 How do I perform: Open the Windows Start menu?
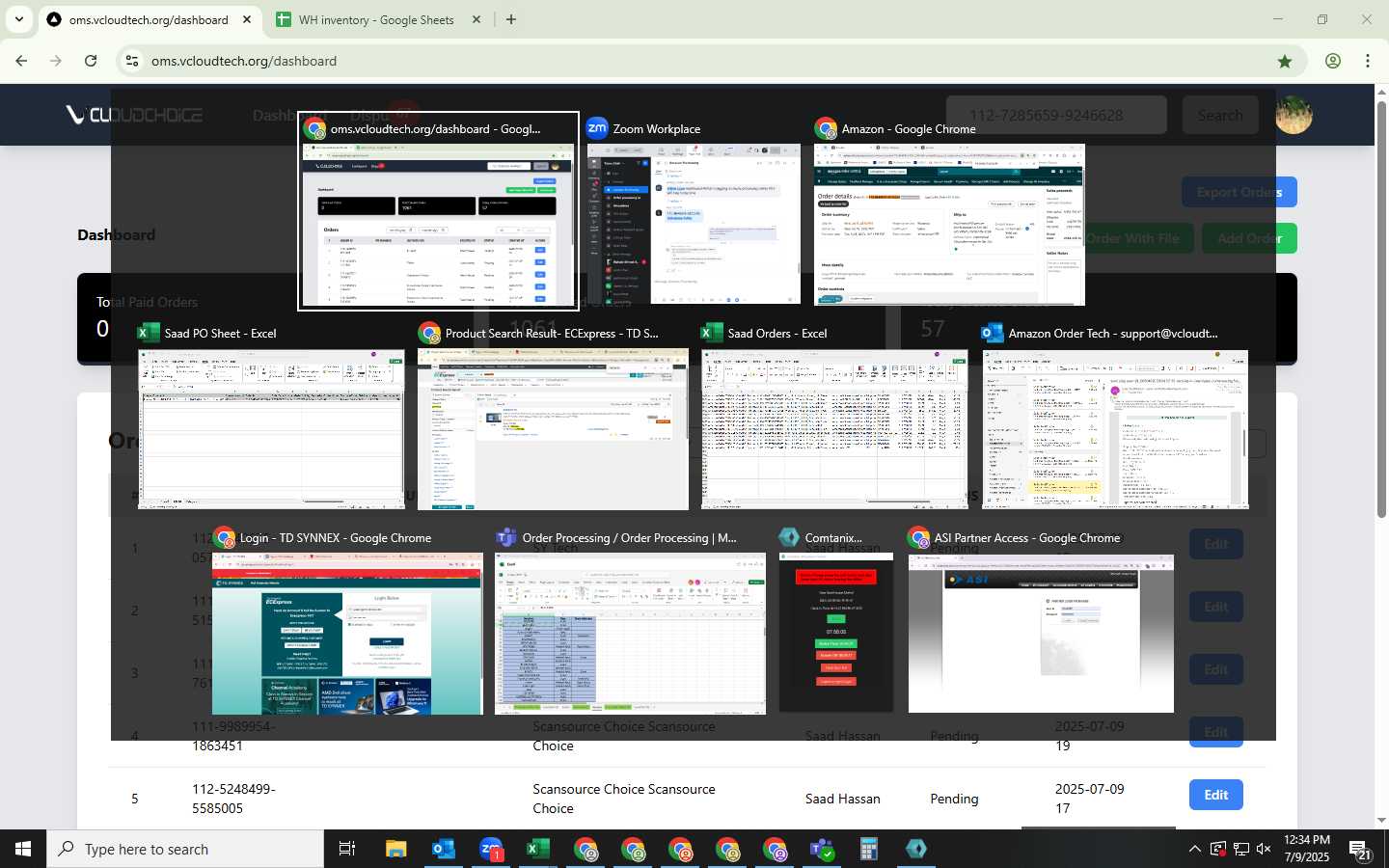click(x=23, y=849)
